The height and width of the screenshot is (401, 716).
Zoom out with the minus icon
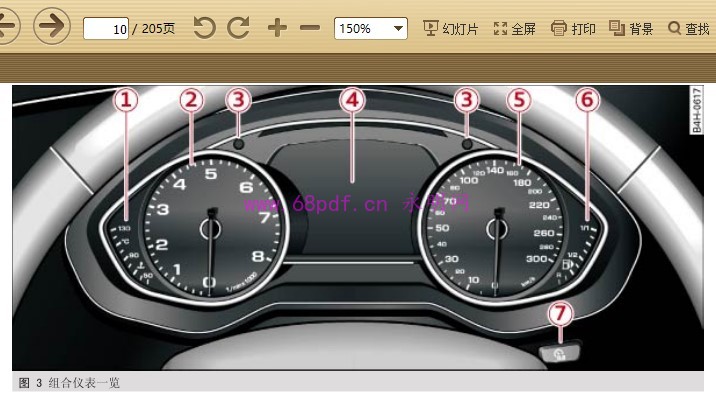(310, 28)
